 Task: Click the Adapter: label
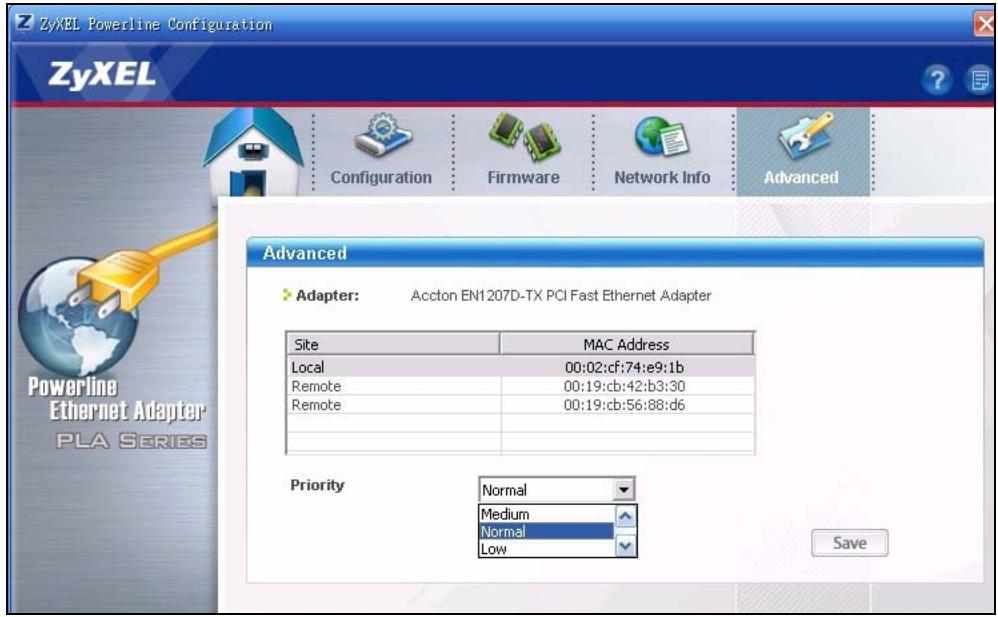pos(327,295)
